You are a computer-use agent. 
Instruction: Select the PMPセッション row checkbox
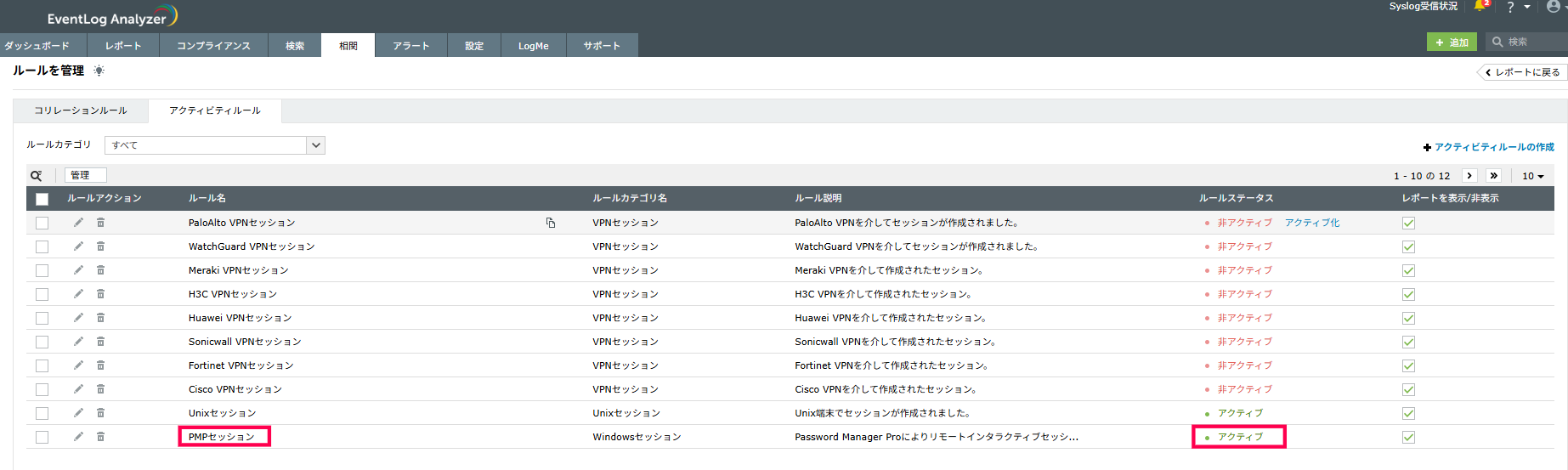click(42, 437)
